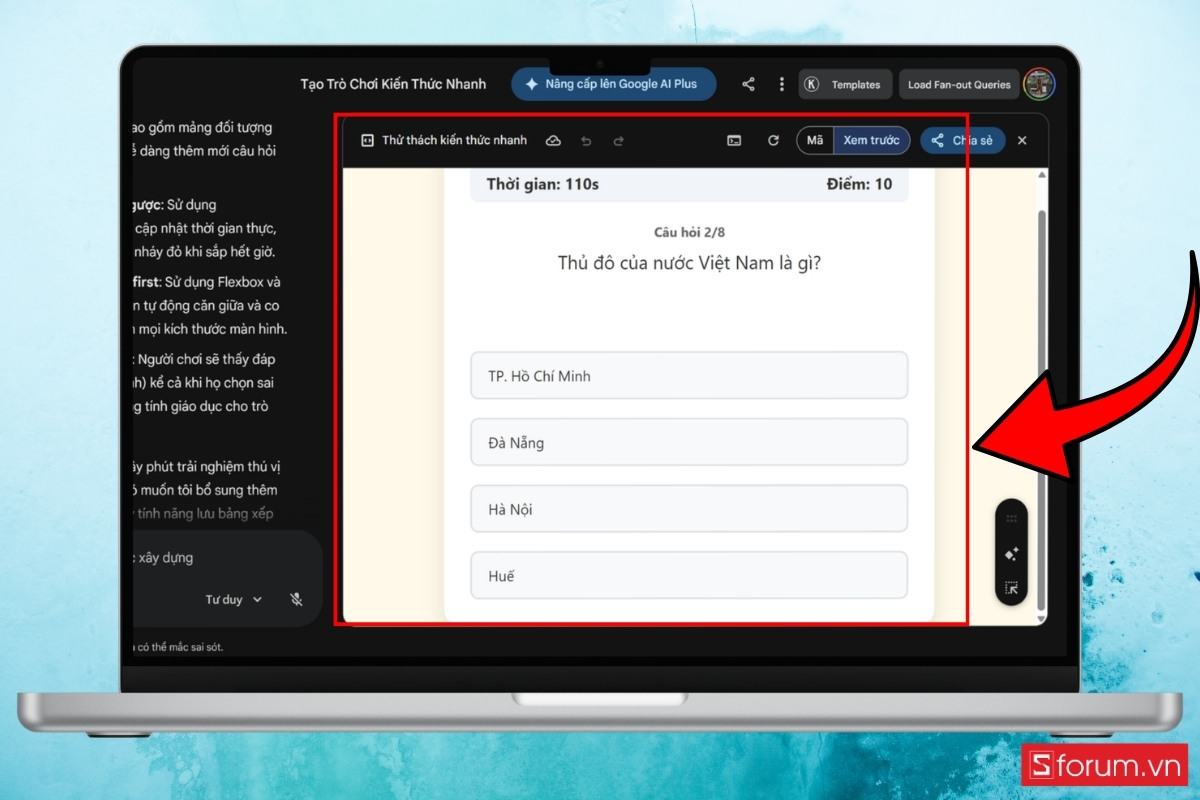
Task: Open the Tư duy model dropdown
Action: pyautogui.click(x=234, y=600)
